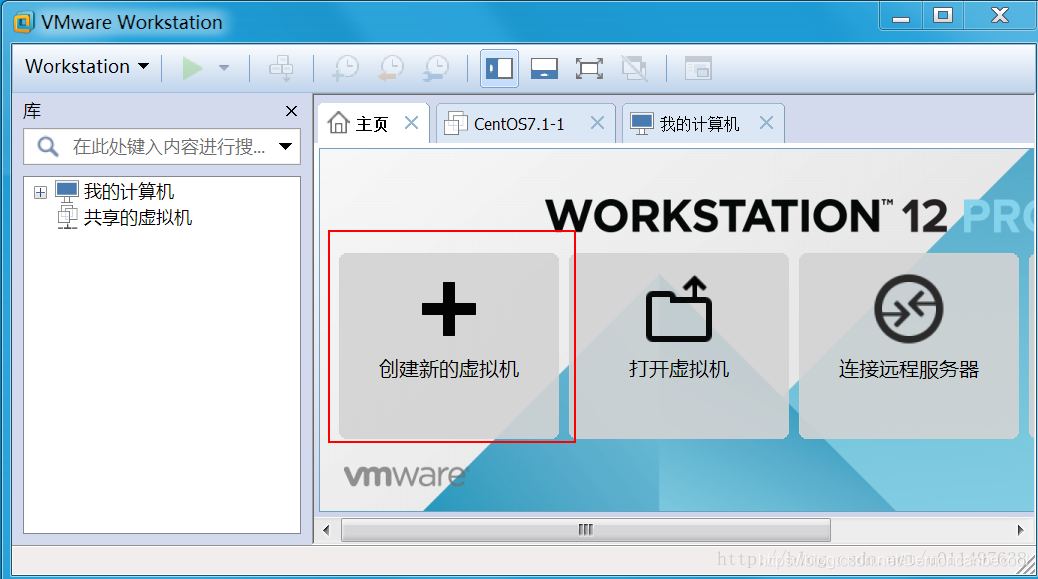Revert to snapshot using clock-arrow icon

[x=391, y=68]
